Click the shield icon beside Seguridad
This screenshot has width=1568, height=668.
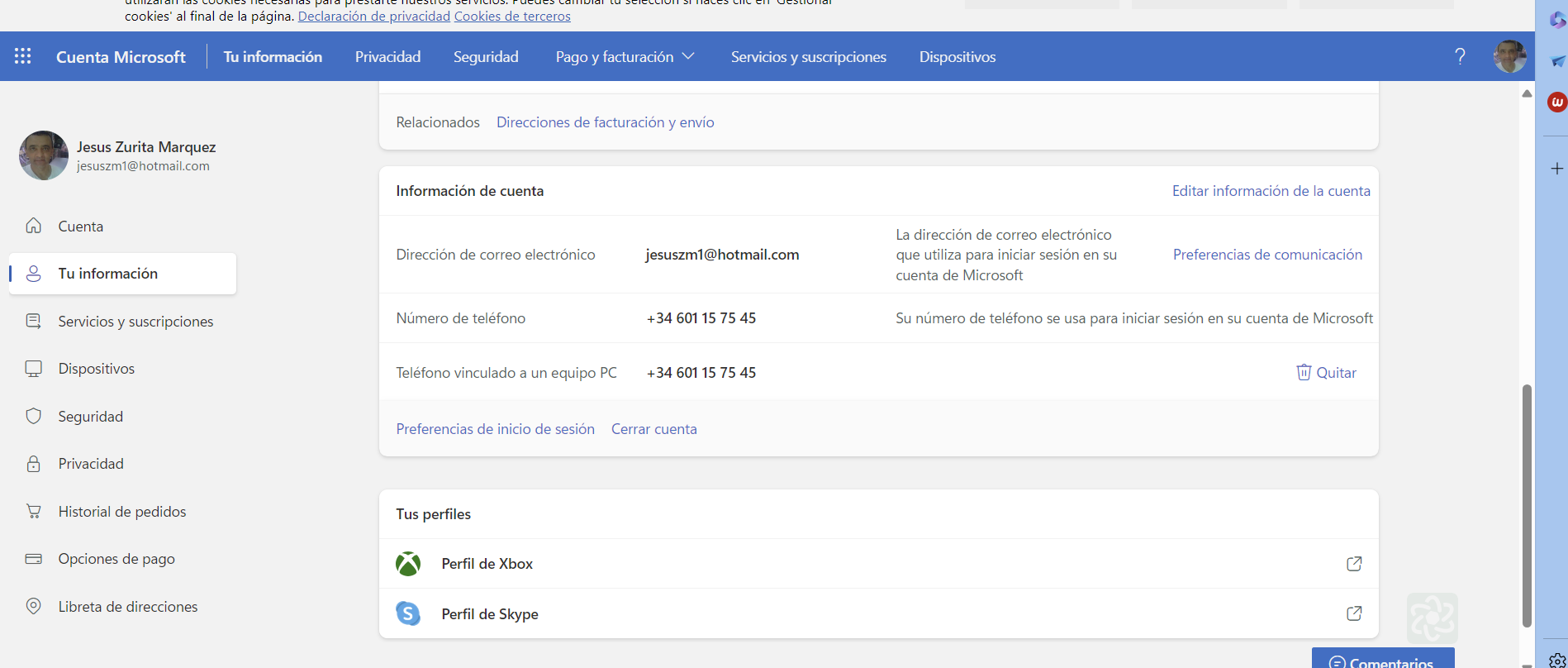coord(34,416)
